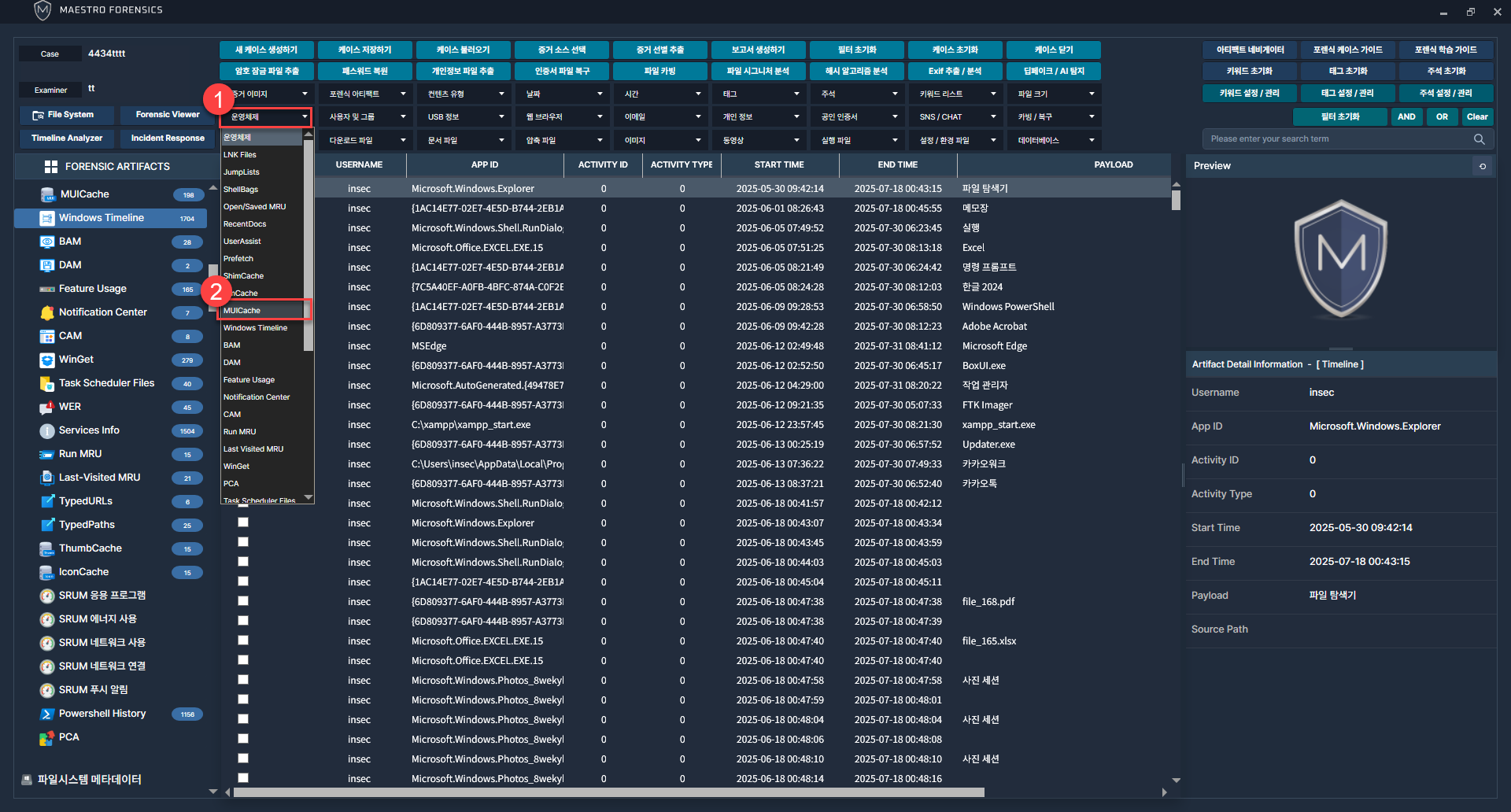Check the box for row starting 2025-06-18 00:48:10

243,758
